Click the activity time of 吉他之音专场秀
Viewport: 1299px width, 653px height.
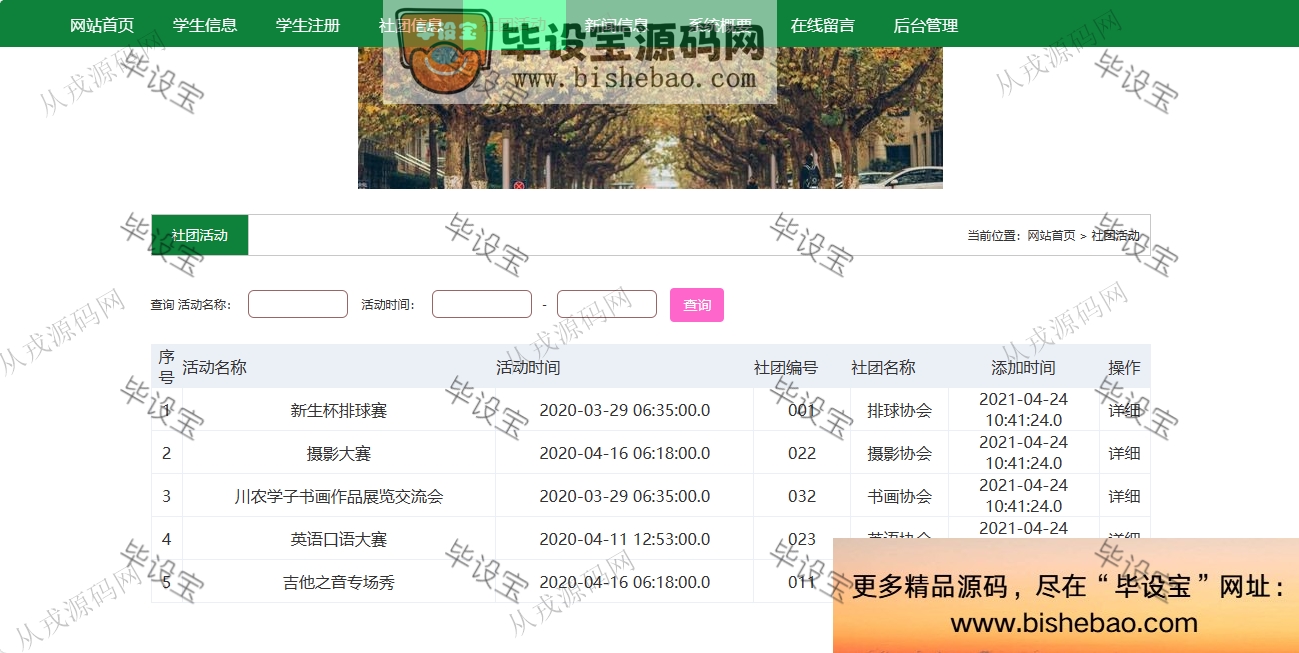[625, 582]
